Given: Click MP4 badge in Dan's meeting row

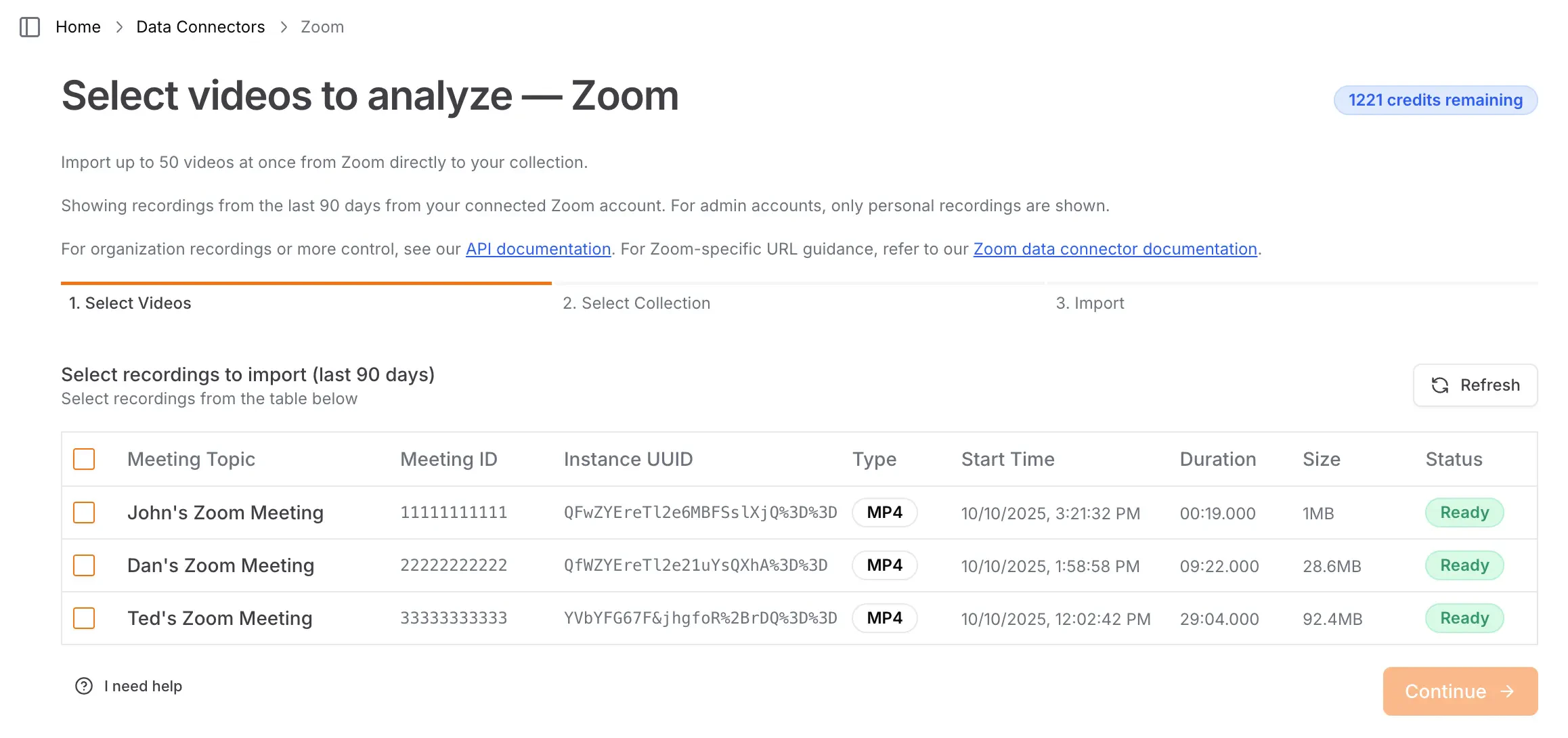Looking at the screenshot, I should (x=885, y=565).
